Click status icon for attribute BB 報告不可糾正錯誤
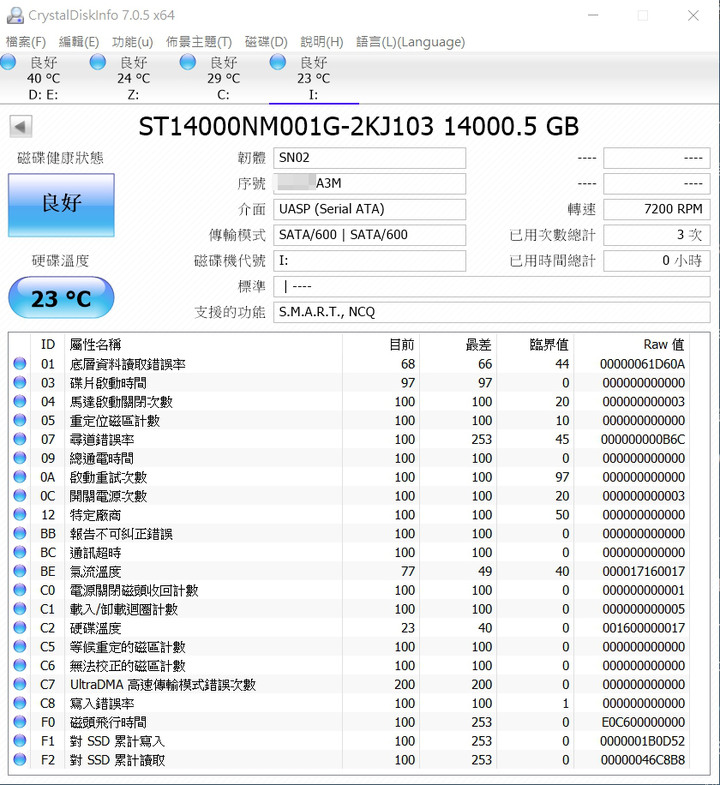720x785 pixels. [20, 533]
